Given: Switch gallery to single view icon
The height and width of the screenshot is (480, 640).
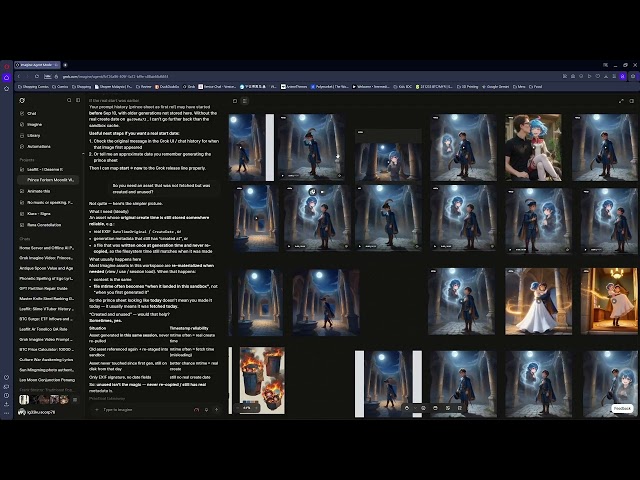Looking at the screenshot, I should [x=235, y=101].
